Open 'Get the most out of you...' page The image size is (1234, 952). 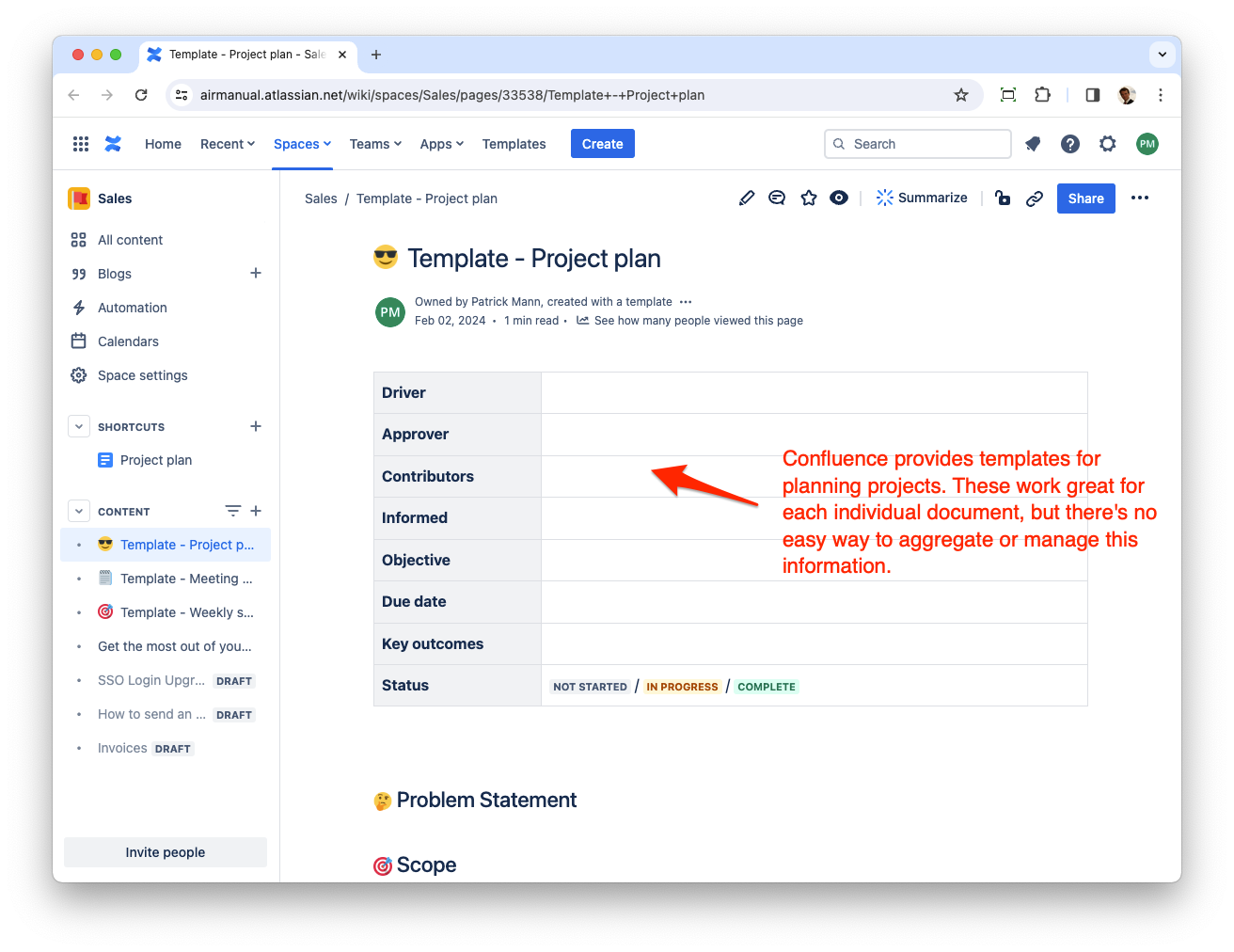pos(166,646)
